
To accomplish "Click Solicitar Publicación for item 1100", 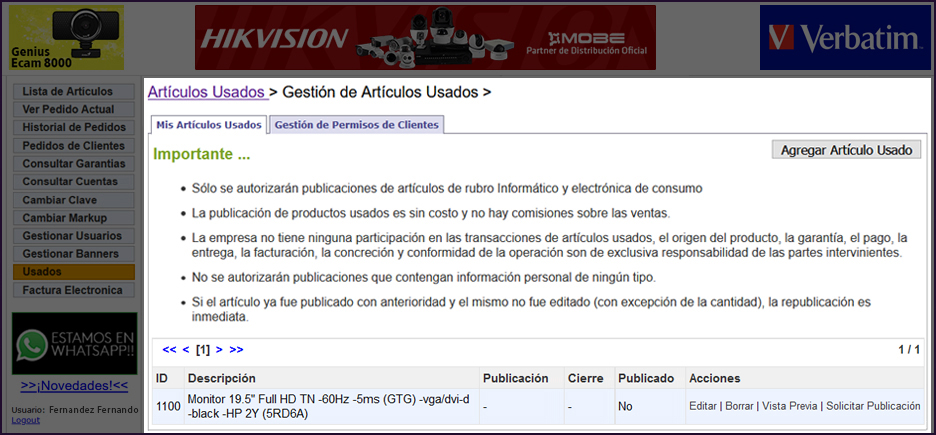I will click(x=873, y=406).
